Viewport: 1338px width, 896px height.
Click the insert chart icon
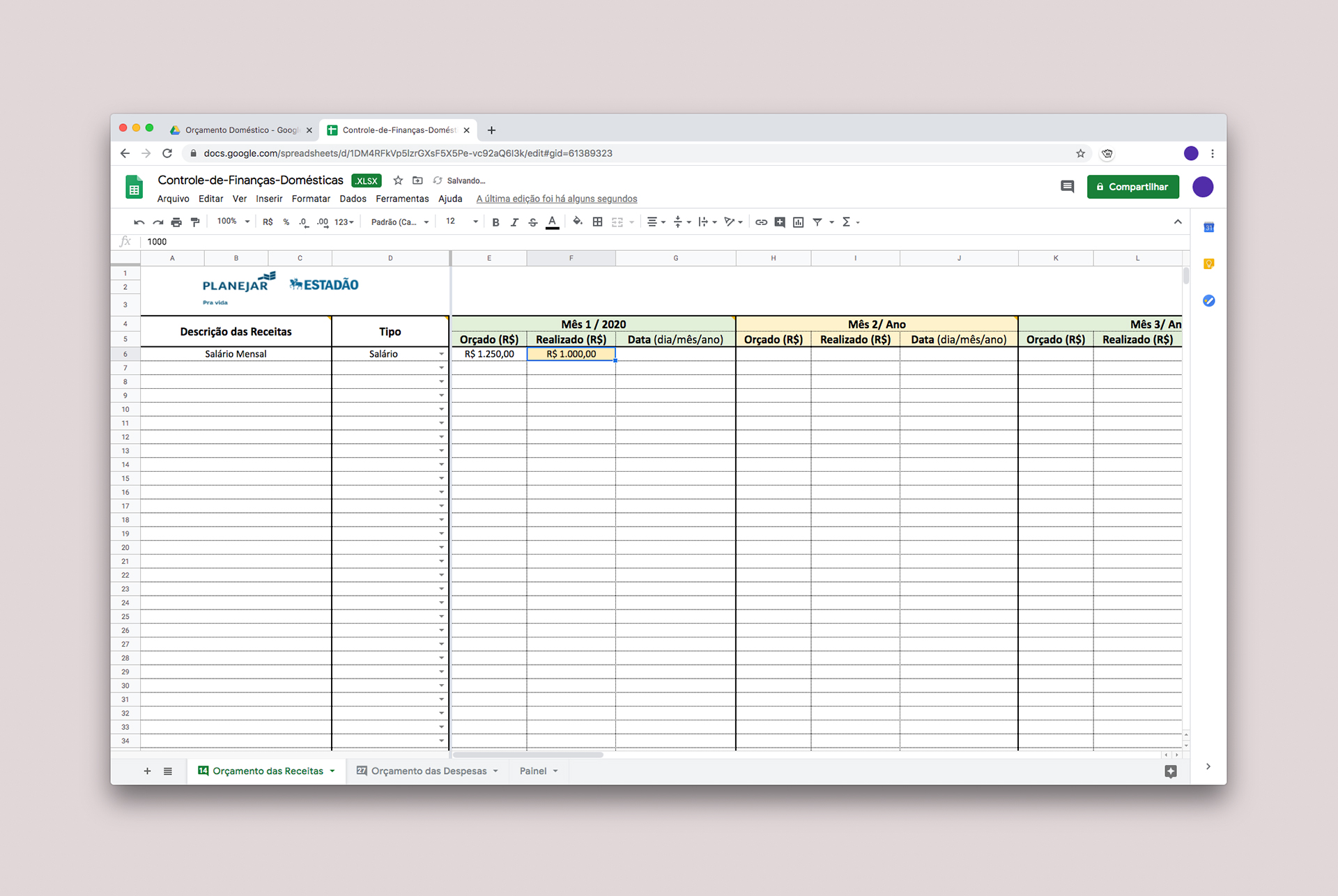coord(799,222)
